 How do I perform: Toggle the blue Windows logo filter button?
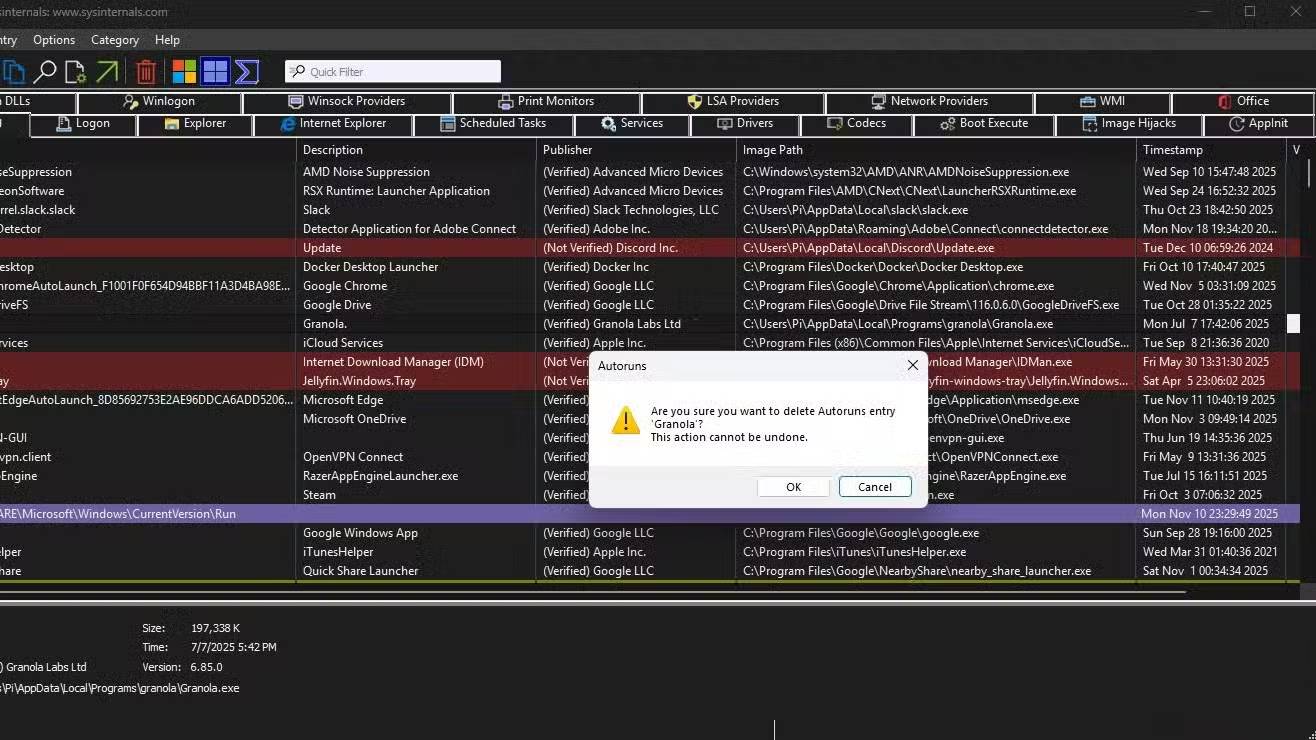[215, 71]
